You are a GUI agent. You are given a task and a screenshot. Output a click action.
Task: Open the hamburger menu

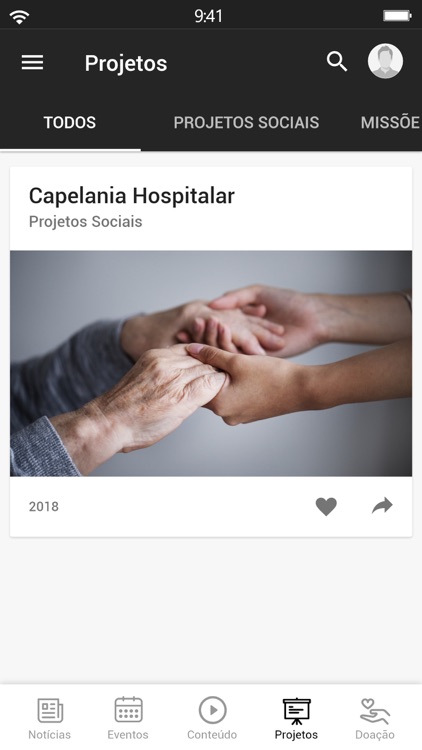pos(33,62)
